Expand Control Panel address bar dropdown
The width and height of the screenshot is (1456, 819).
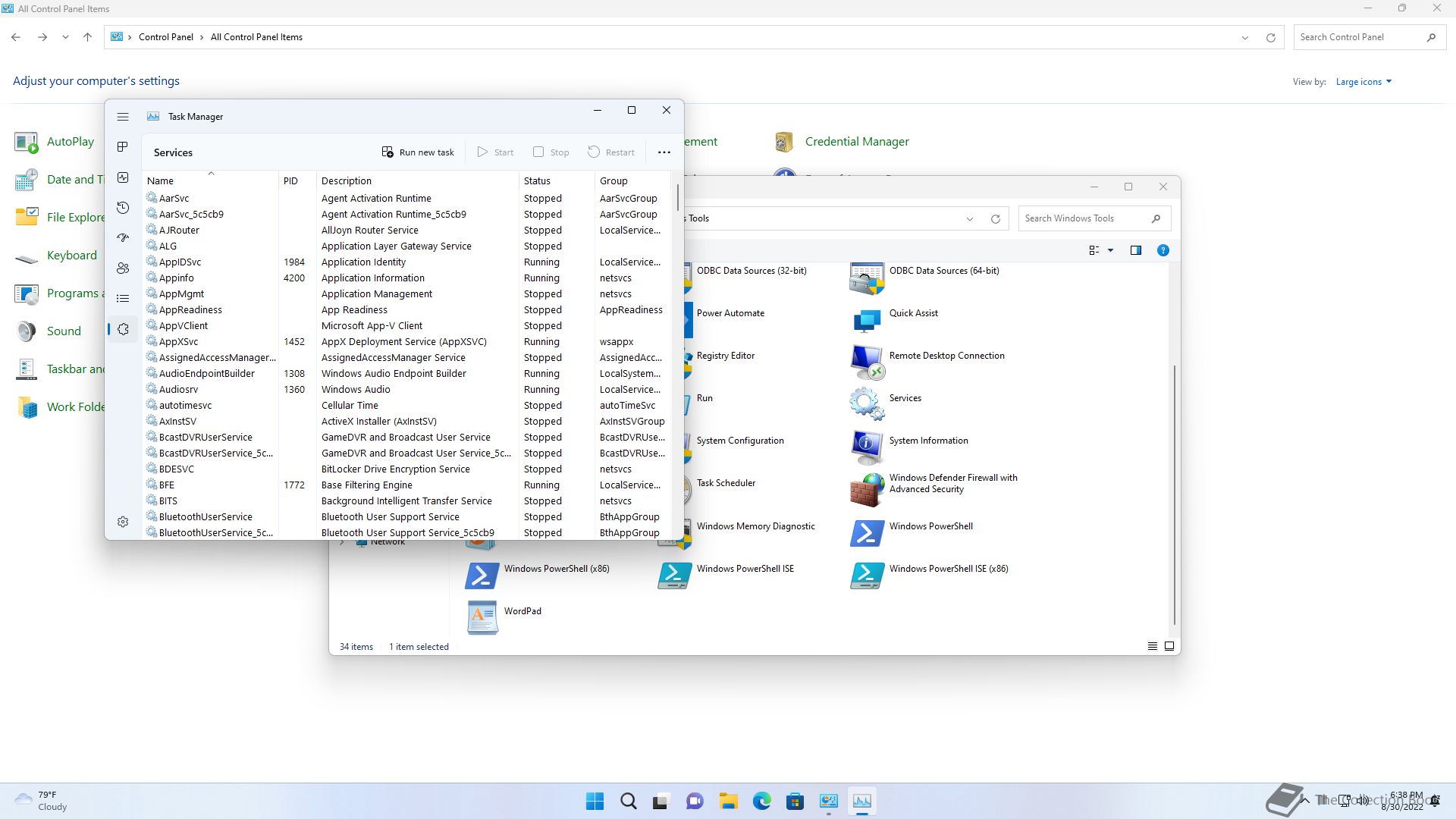point(1244,38)
